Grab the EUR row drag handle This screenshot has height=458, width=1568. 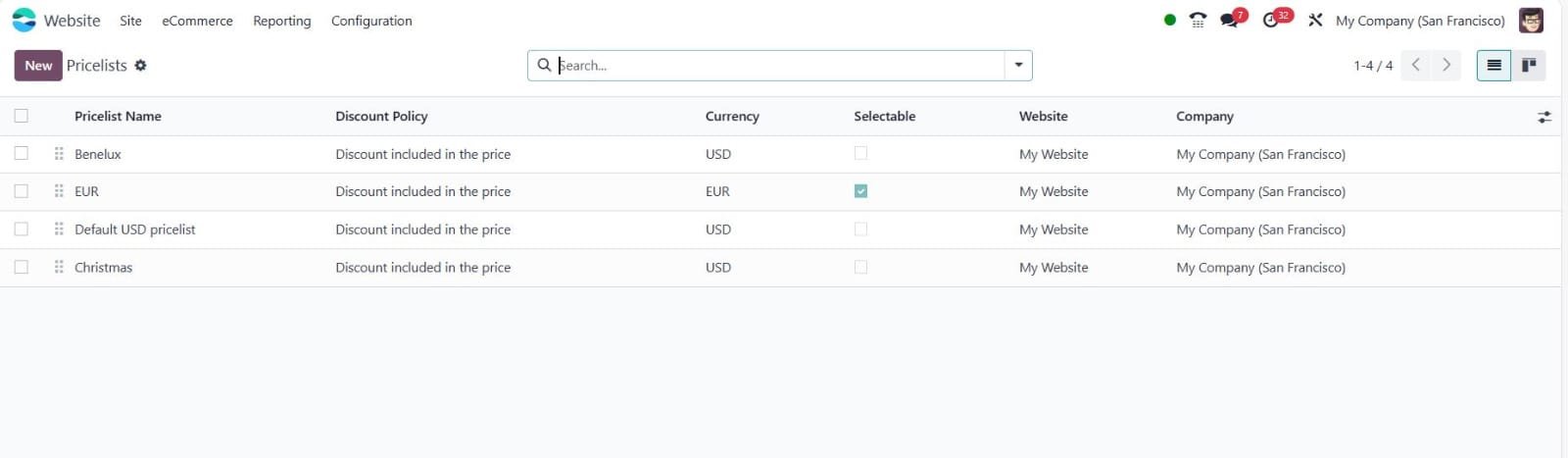coord(59,191)
